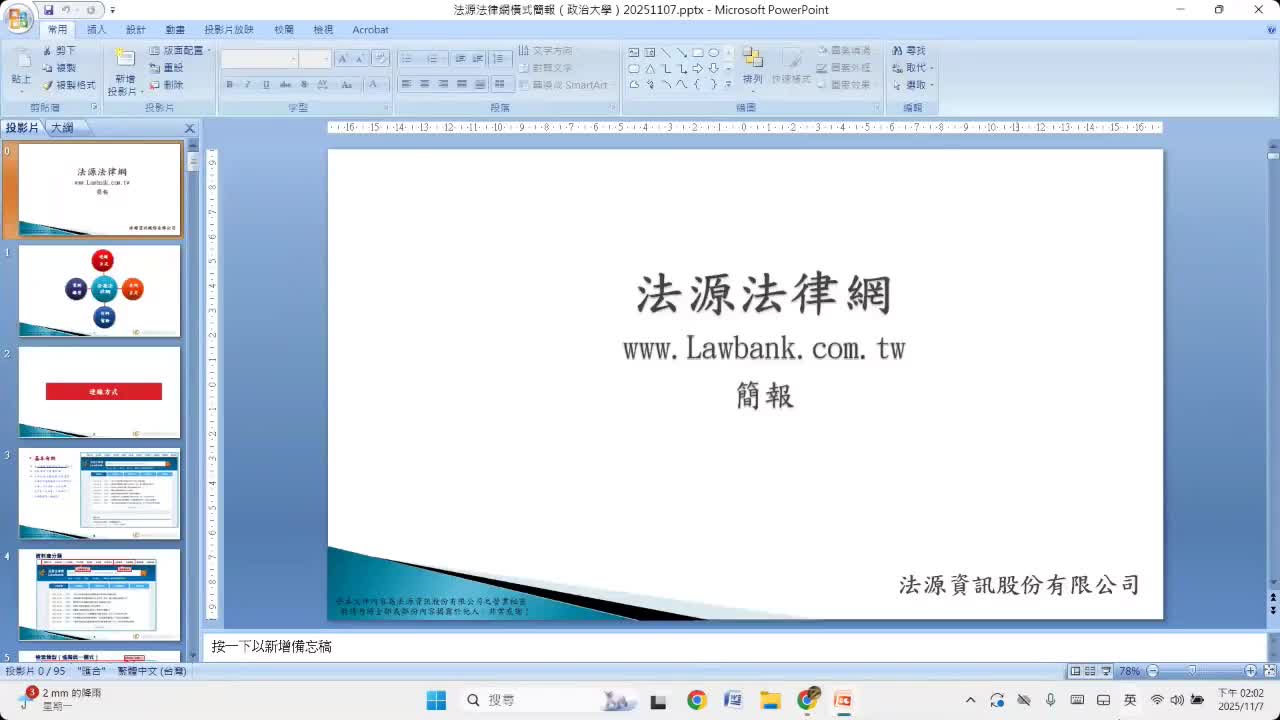Switch to 投影片瀏覽 (Slide Sorter) view
Screen dimensions: 1280x720
click(x=1091, y=671)
